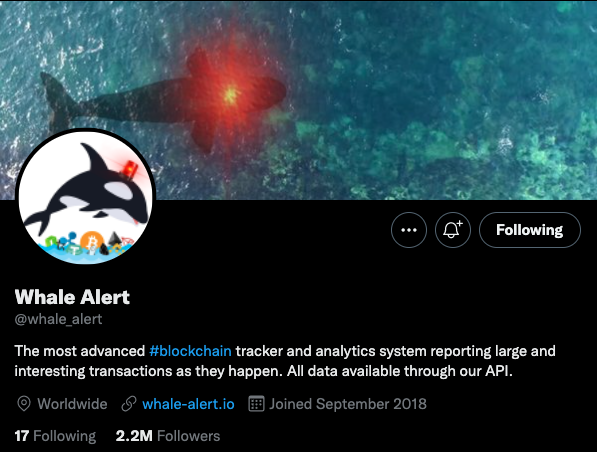Click the Following button to unfollow
This screenshot has height=452, width=597.
coord(530,230)
